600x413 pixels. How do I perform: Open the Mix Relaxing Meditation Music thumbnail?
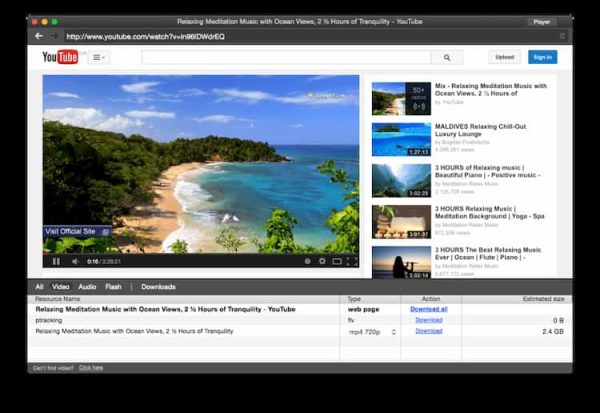[401, 99]
